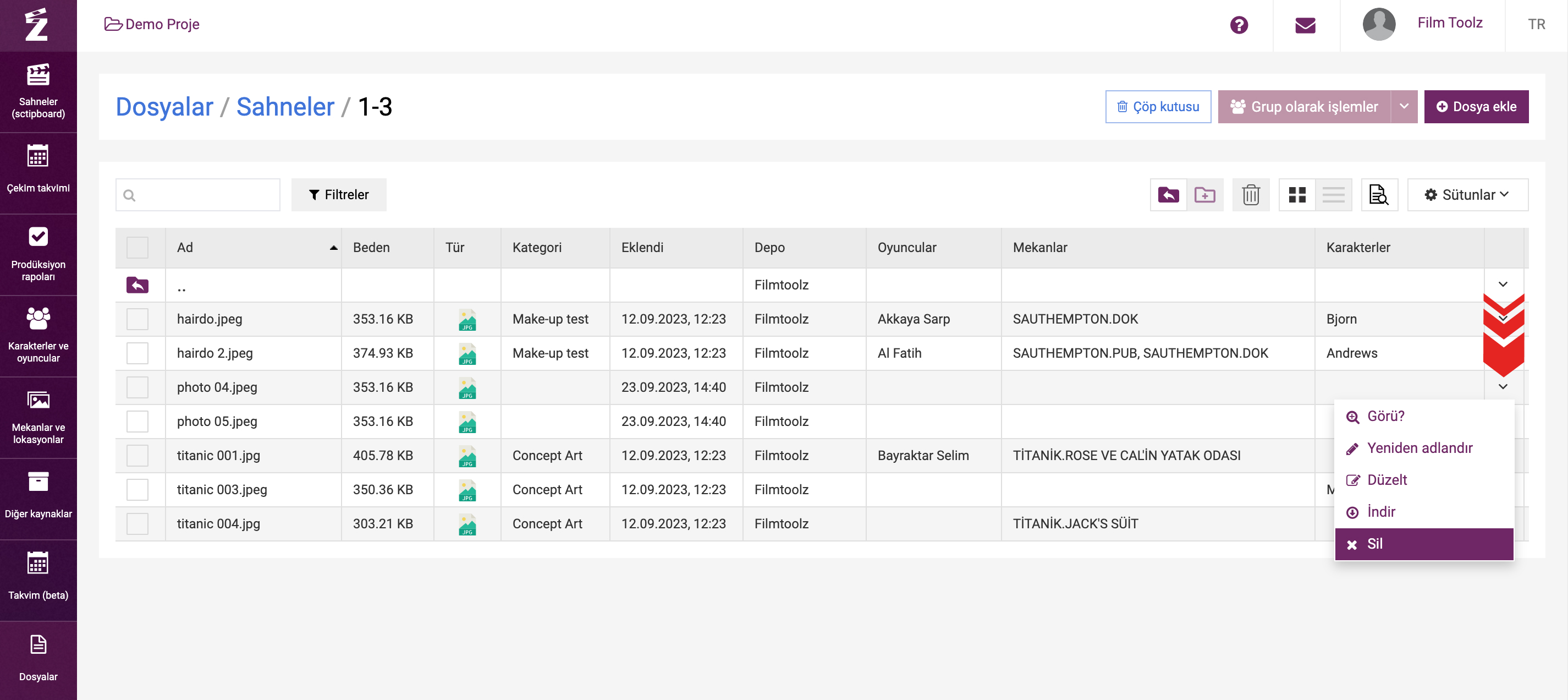Click the photo 05.jpeg file name

coord(217,421)
